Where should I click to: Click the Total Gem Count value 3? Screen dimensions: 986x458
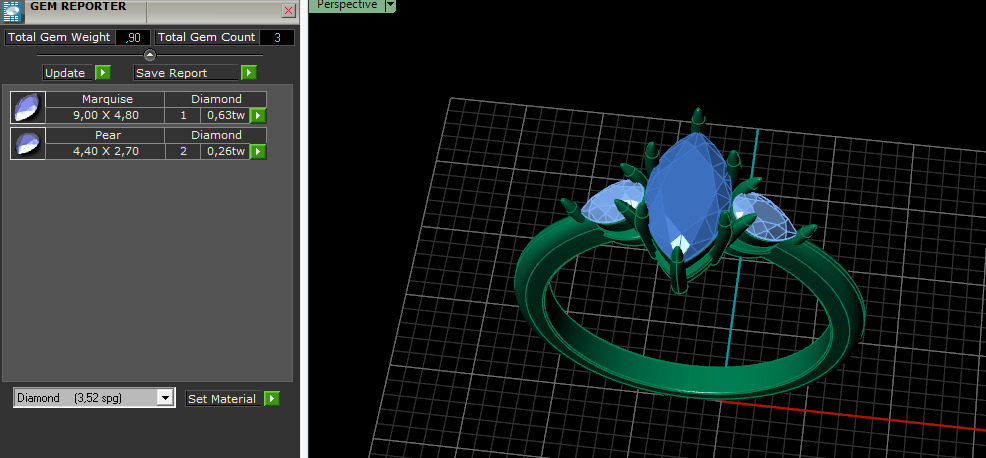tap(277, 38)
